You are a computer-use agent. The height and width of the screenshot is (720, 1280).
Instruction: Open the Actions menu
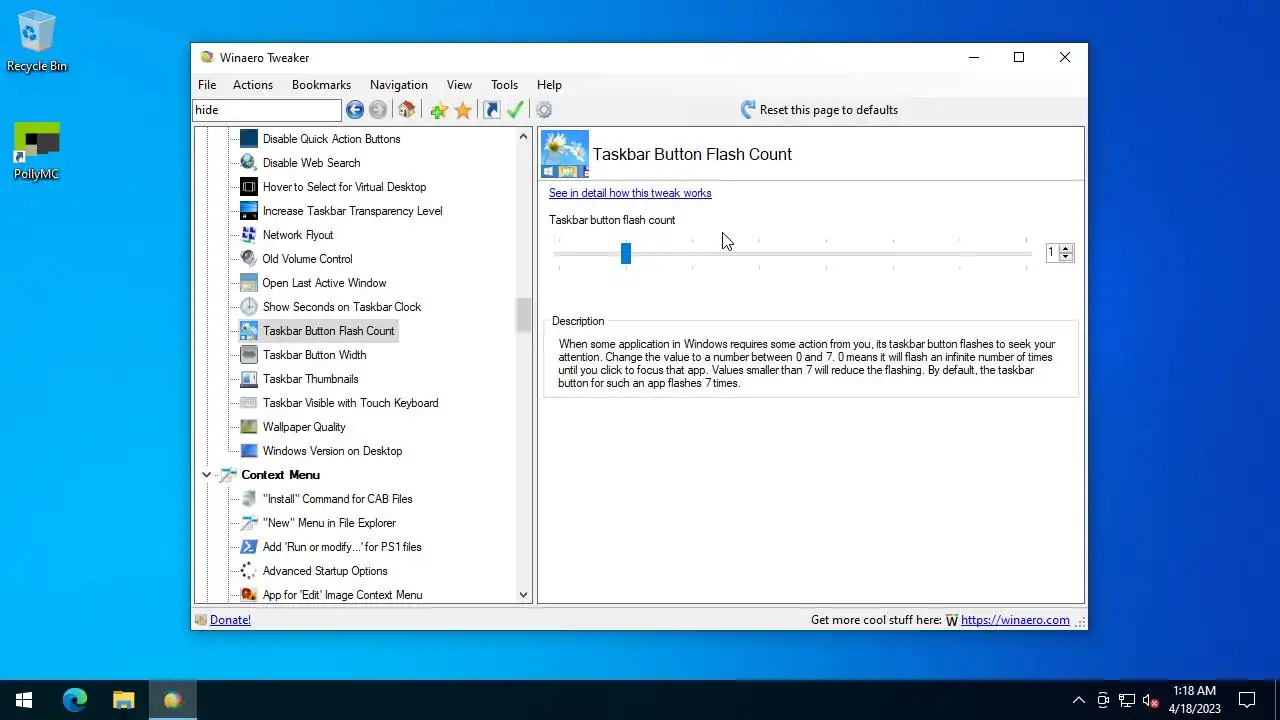[x=253, y=85]
